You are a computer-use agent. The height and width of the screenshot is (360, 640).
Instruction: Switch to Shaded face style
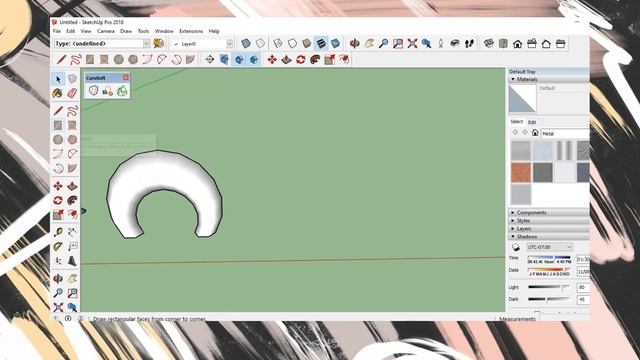307,43
